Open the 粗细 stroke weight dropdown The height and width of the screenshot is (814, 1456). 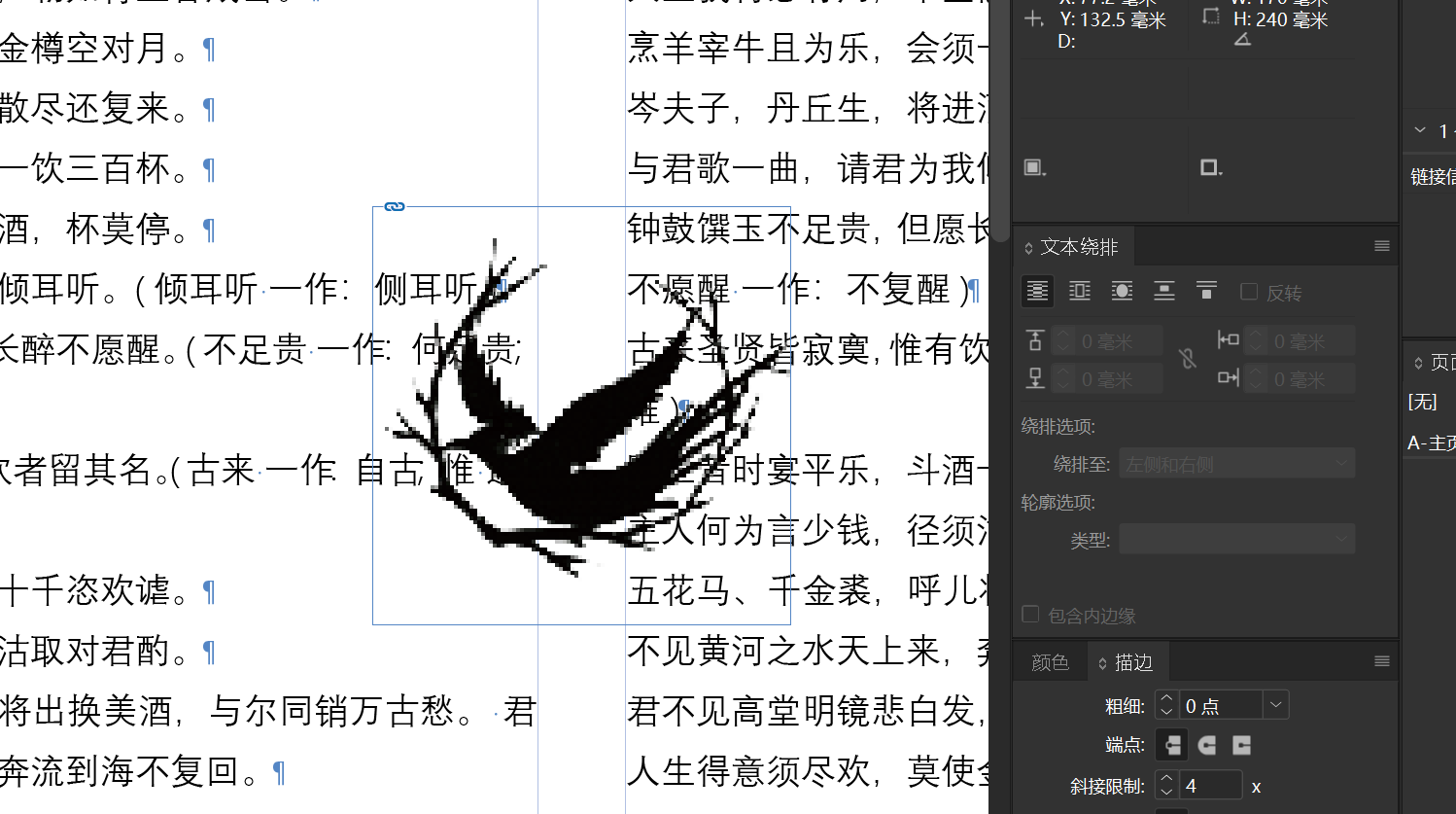pyautogui.click(x=1275, y=705)
